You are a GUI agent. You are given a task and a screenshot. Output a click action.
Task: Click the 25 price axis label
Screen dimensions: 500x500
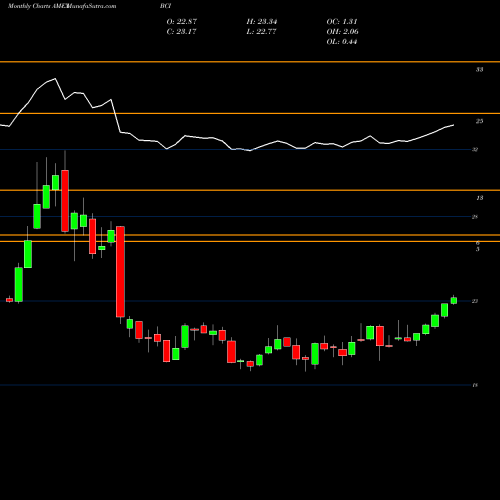coord(479,121)
